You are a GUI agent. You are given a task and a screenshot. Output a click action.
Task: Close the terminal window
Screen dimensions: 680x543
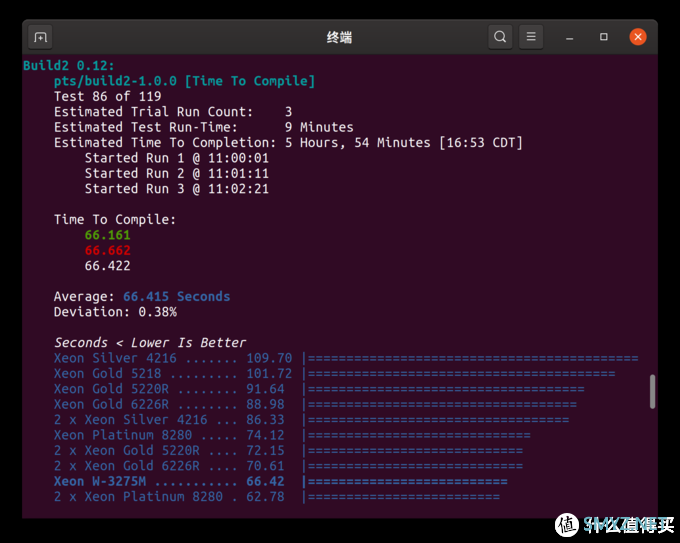click(638, 37)
